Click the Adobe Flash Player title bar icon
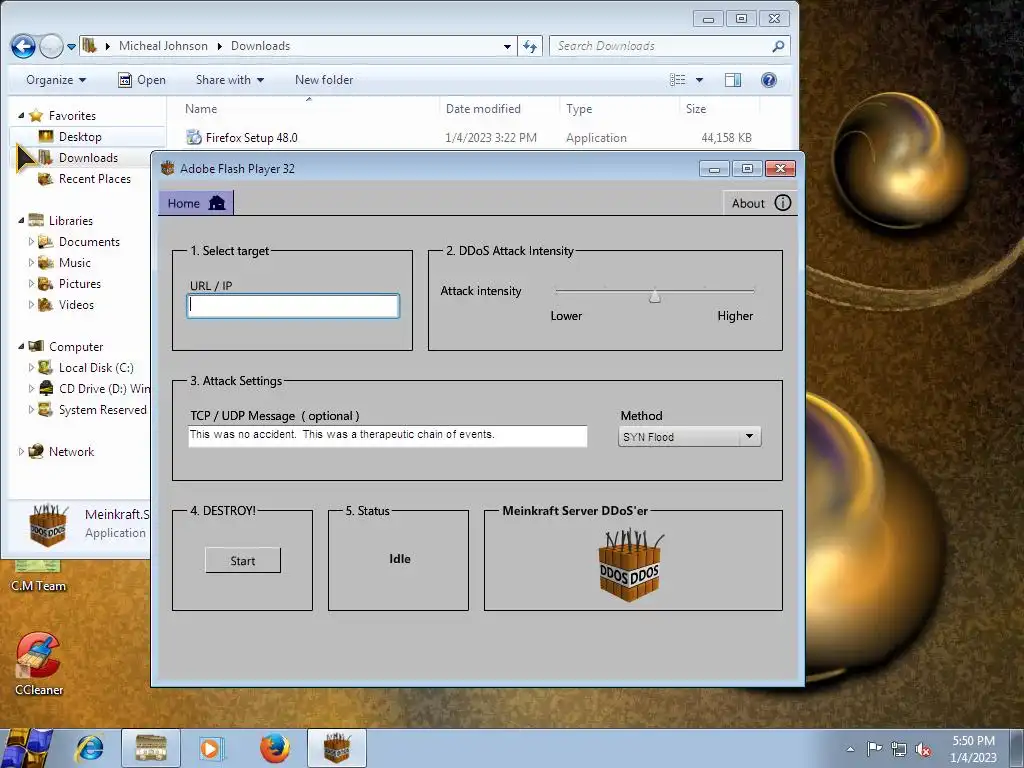 click(168, 168)
